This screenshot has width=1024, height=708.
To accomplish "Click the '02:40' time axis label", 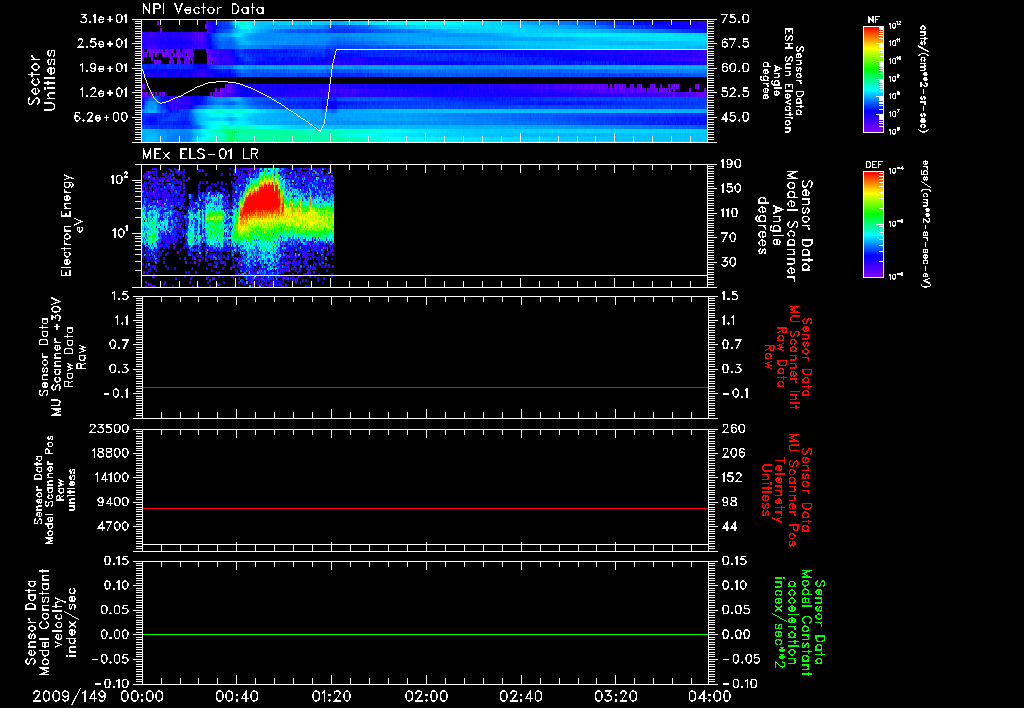I will pyautogui.click(x=520, y=696).
